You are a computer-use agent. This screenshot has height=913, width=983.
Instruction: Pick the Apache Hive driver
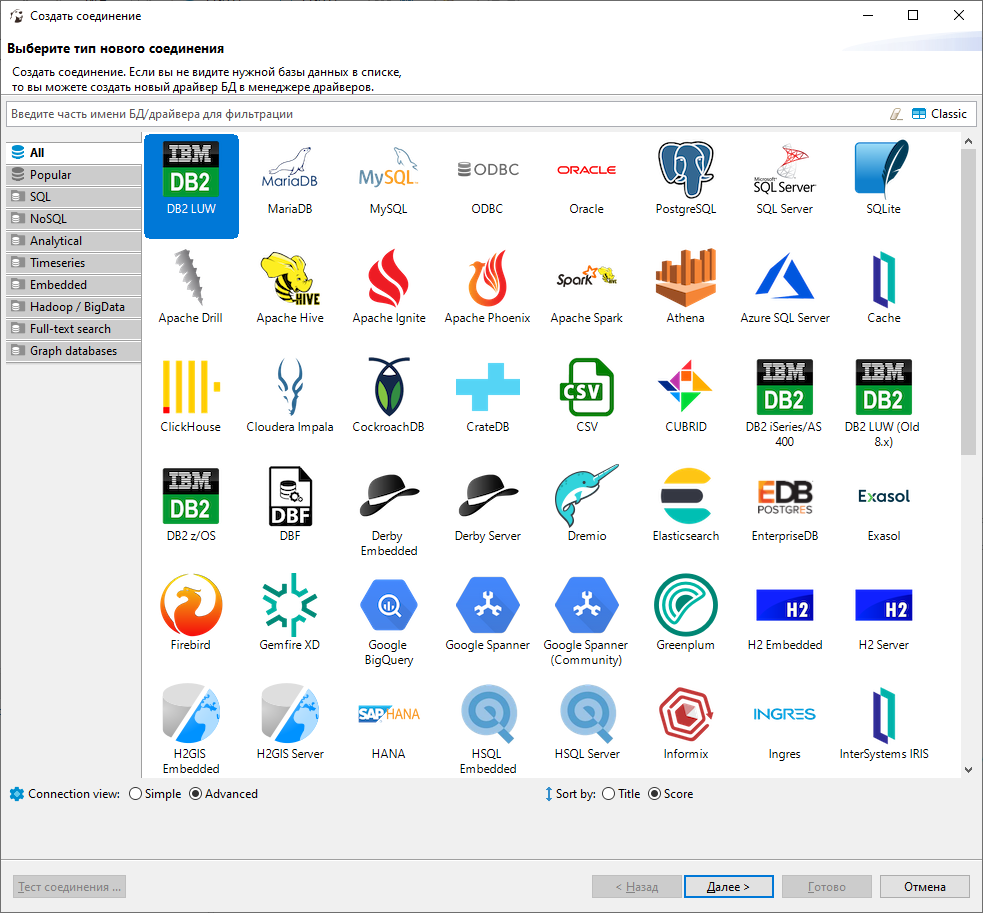(290, 281)
